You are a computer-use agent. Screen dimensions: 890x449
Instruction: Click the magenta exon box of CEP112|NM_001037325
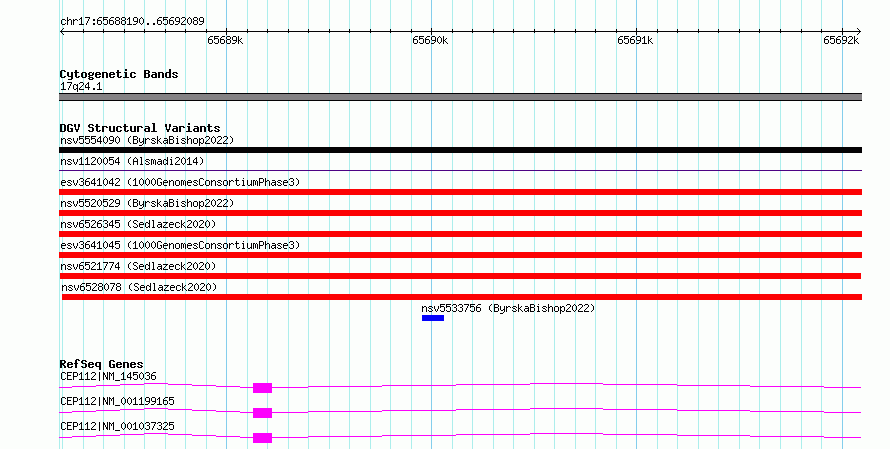point(262,438)
